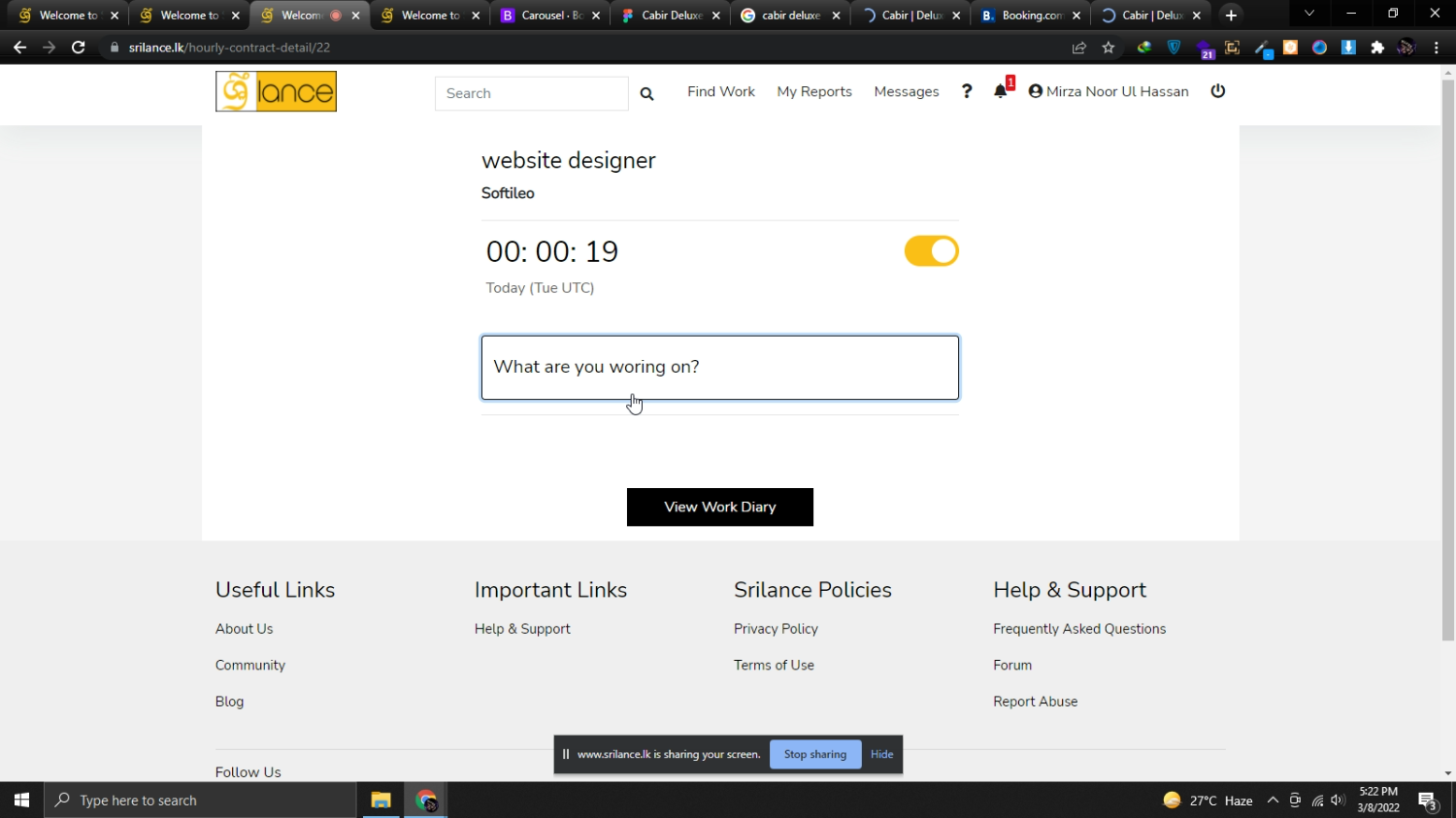Expand the browser tab search chevron
1456x818 pixels.
(1309, 15)
